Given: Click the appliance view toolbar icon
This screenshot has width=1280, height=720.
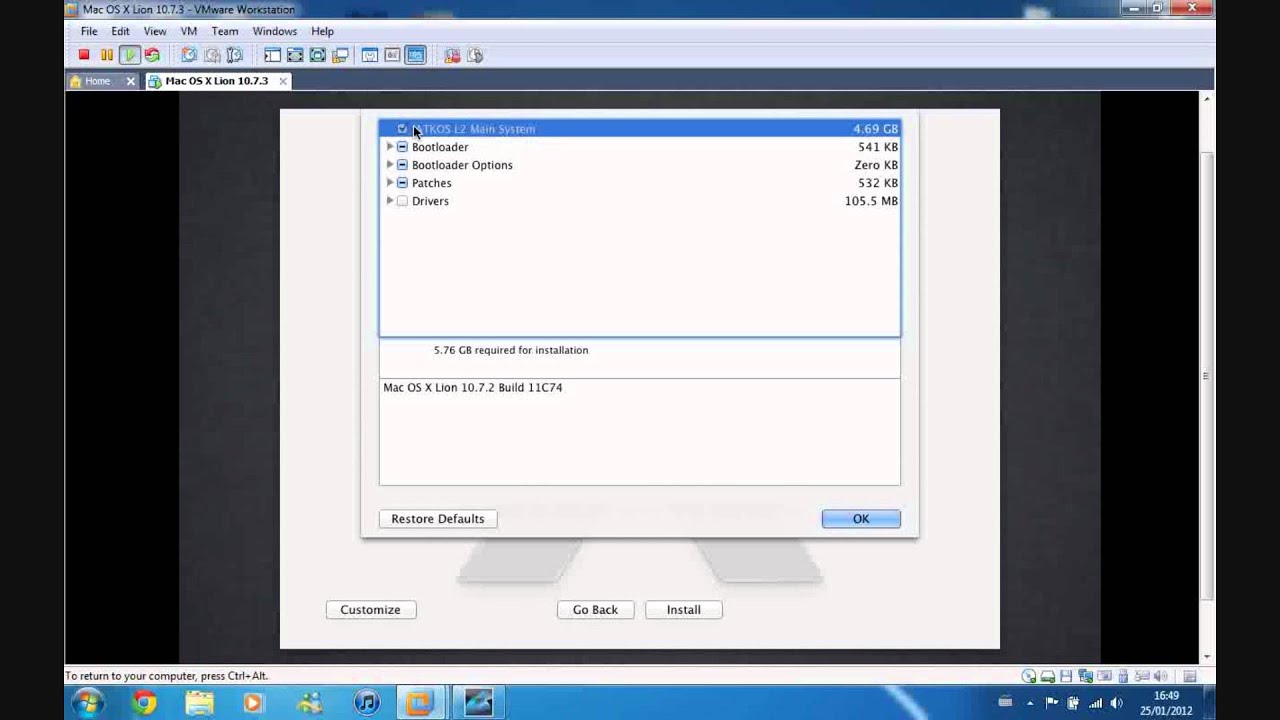Looking at the screenshot, I should tap(392, 55).
